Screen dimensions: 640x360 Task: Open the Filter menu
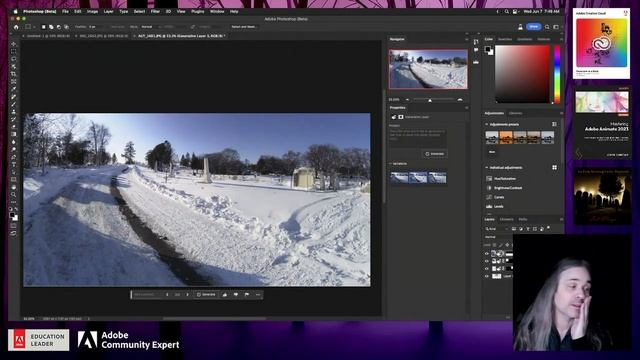pyautogui.click(x=155, y=11)
